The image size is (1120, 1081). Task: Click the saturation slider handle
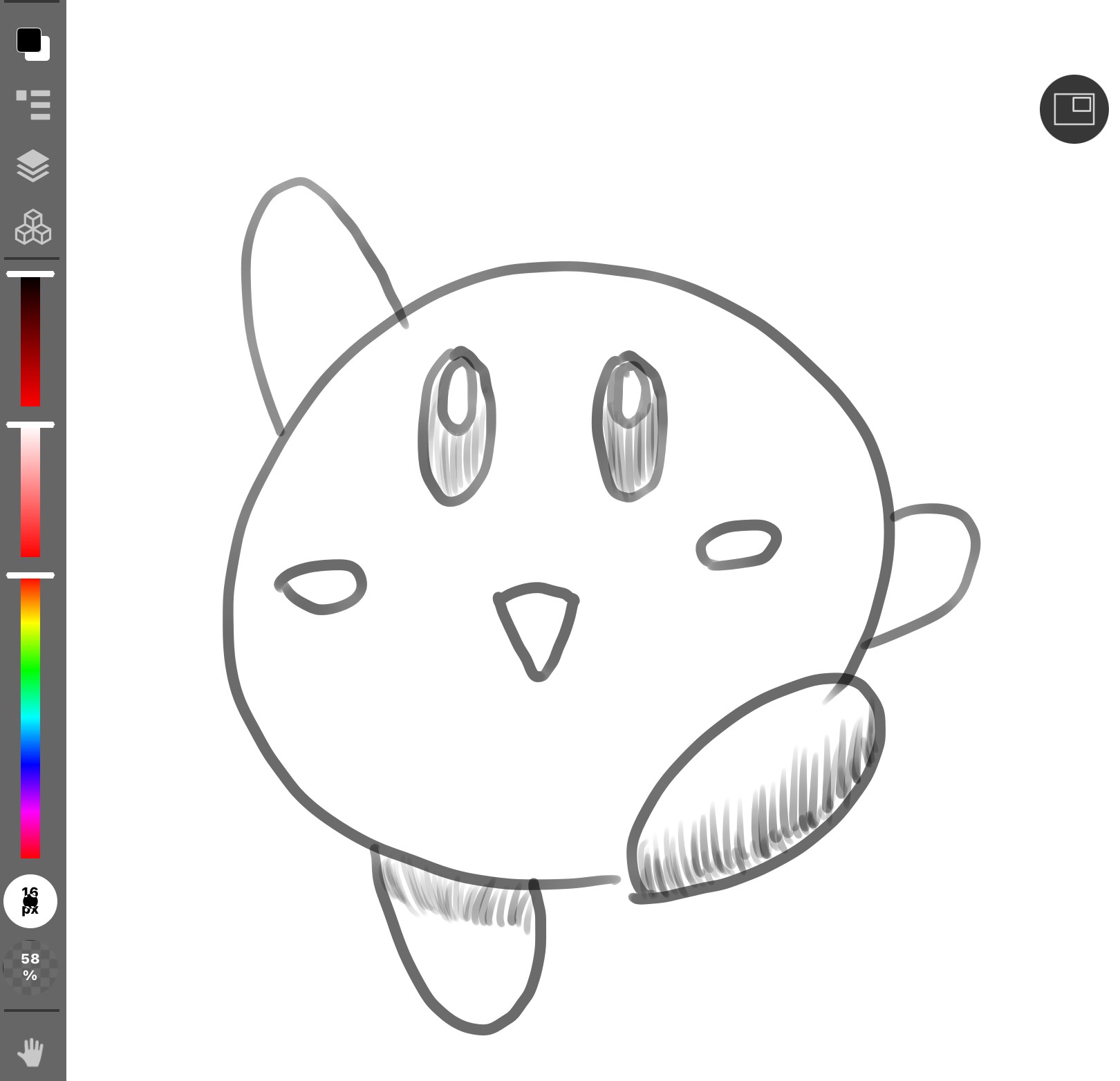pyautogui.click(x=30, y=424)
